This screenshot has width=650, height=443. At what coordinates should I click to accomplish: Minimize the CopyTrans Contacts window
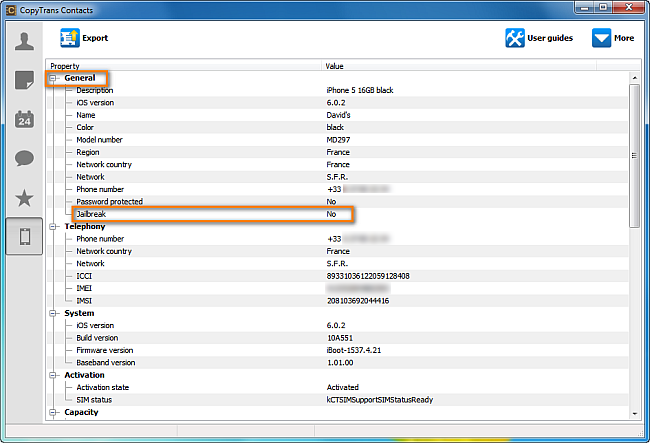(x=585, y=7)
